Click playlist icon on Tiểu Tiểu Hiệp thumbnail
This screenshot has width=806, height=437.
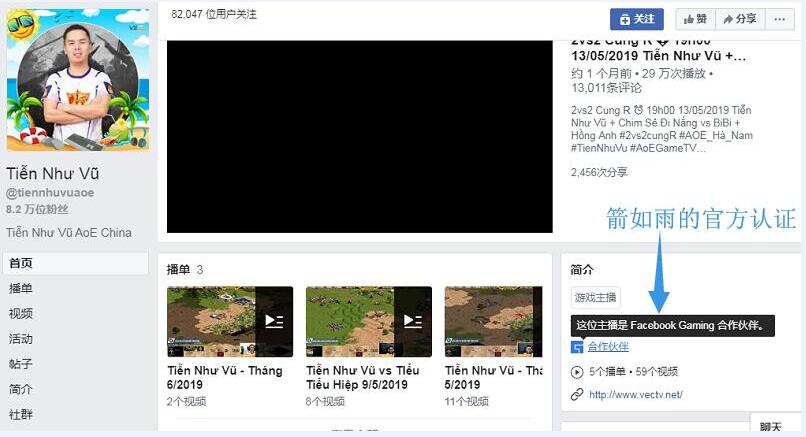412,321
